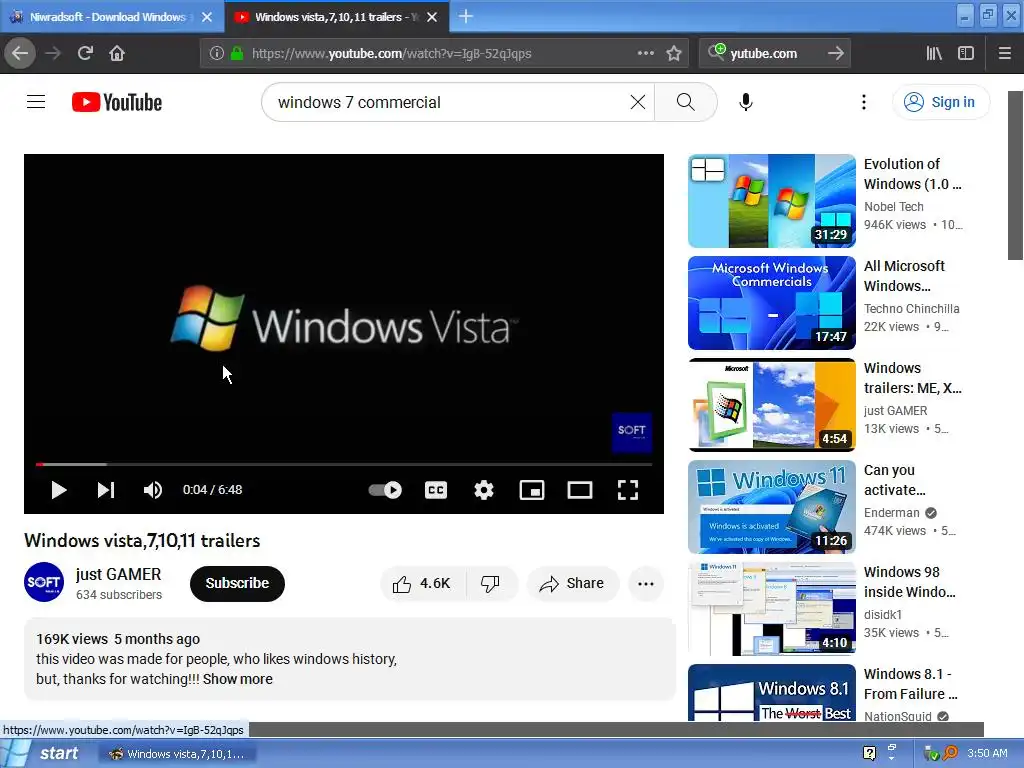
Task: Switch to theater mode
Action: point(579,490)
